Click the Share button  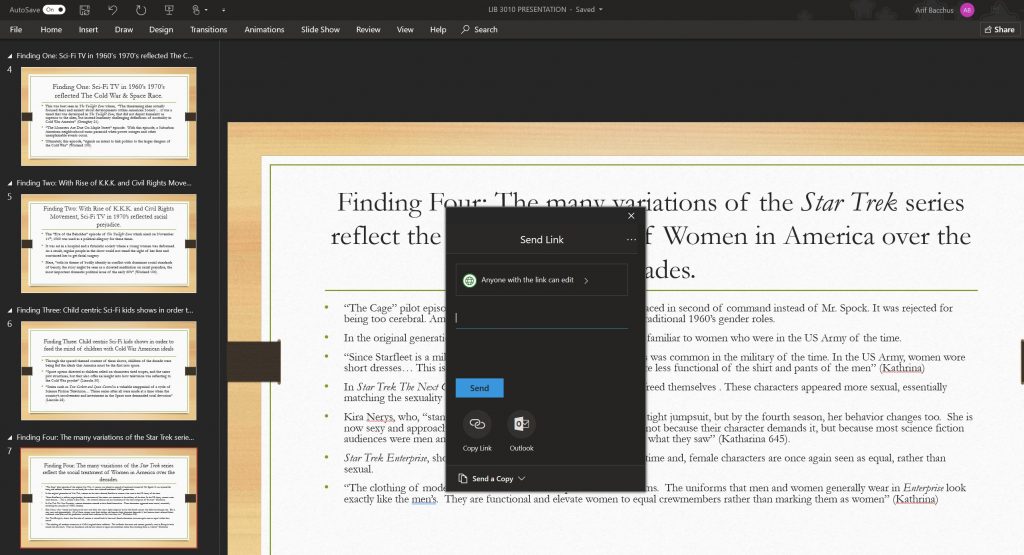pyautogui.click(x=999, y=29)
